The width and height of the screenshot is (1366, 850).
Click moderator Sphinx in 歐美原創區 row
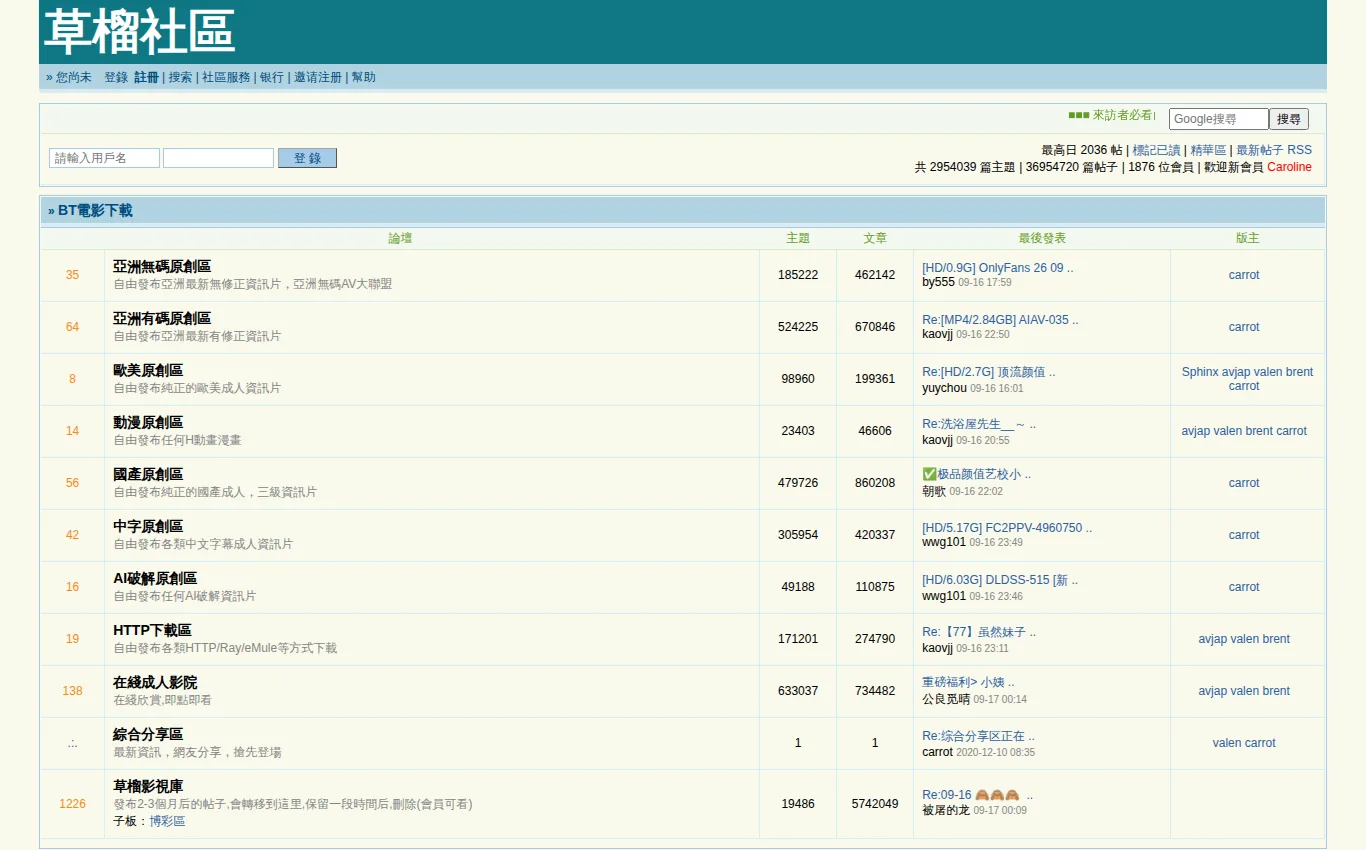click(1200, 372)
